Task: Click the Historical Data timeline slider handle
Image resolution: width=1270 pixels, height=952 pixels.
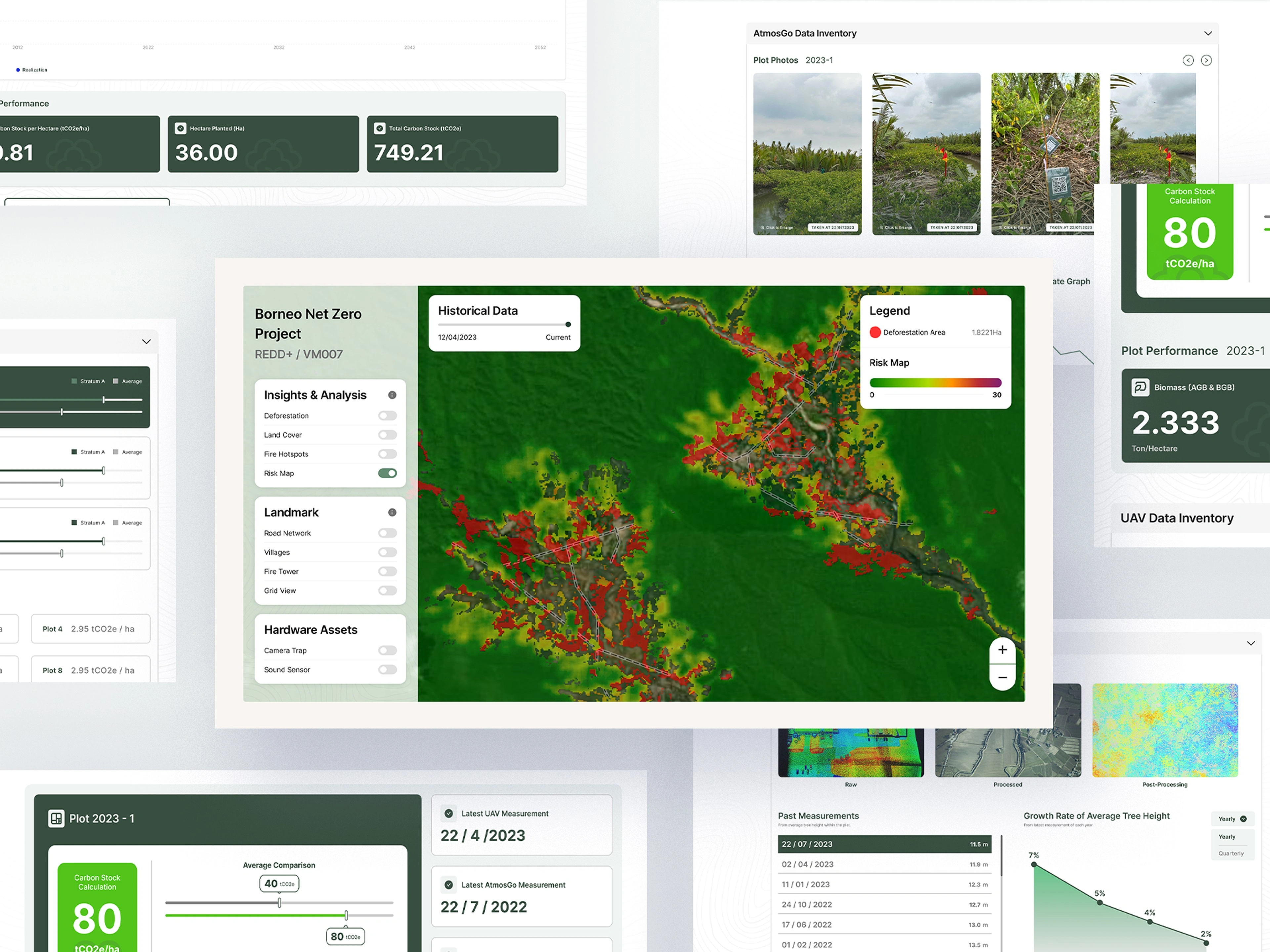Action: pos(568,324)
